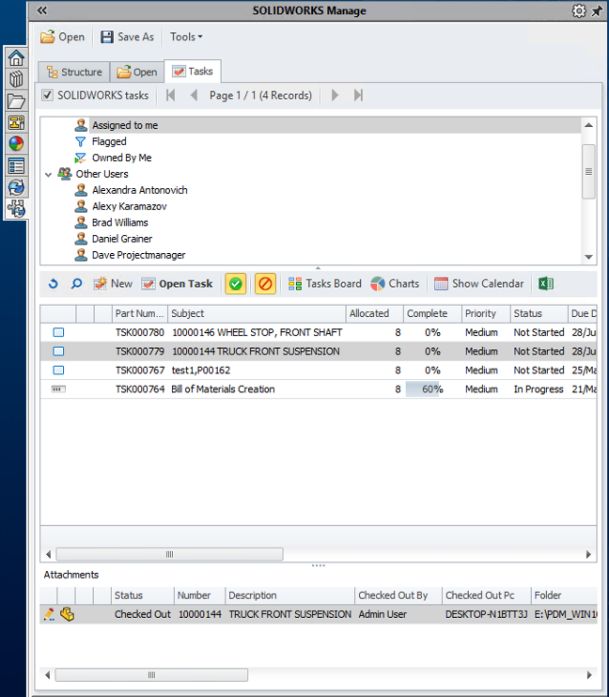Viewport: 609px width, 697px height.
Task: Click task grid scroll-left arrow
Action: tap(48, 554)
